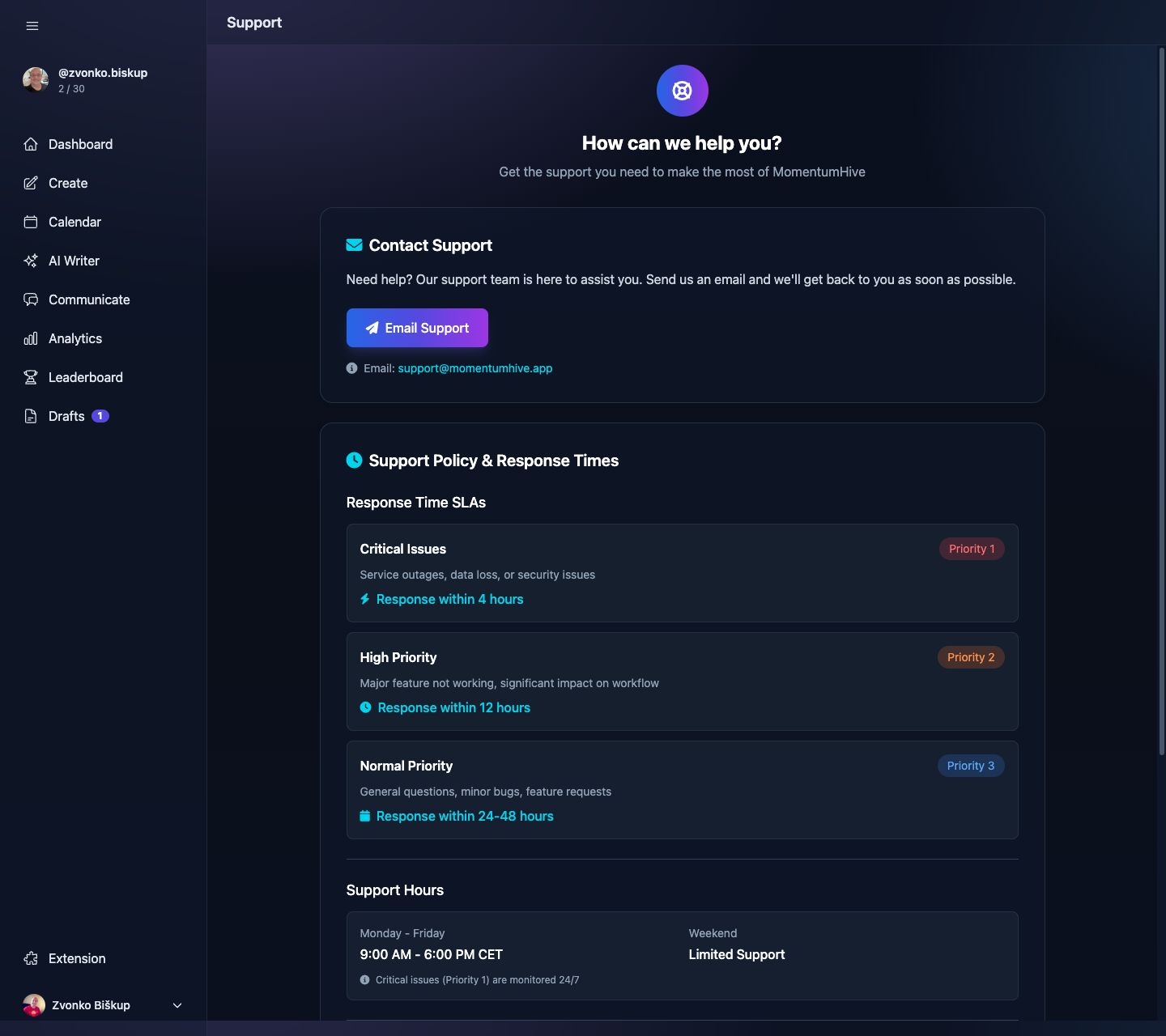The image size is (1166, 1036).
Task: Click the paper plane icon on Email Support
Action: [372, 328]
